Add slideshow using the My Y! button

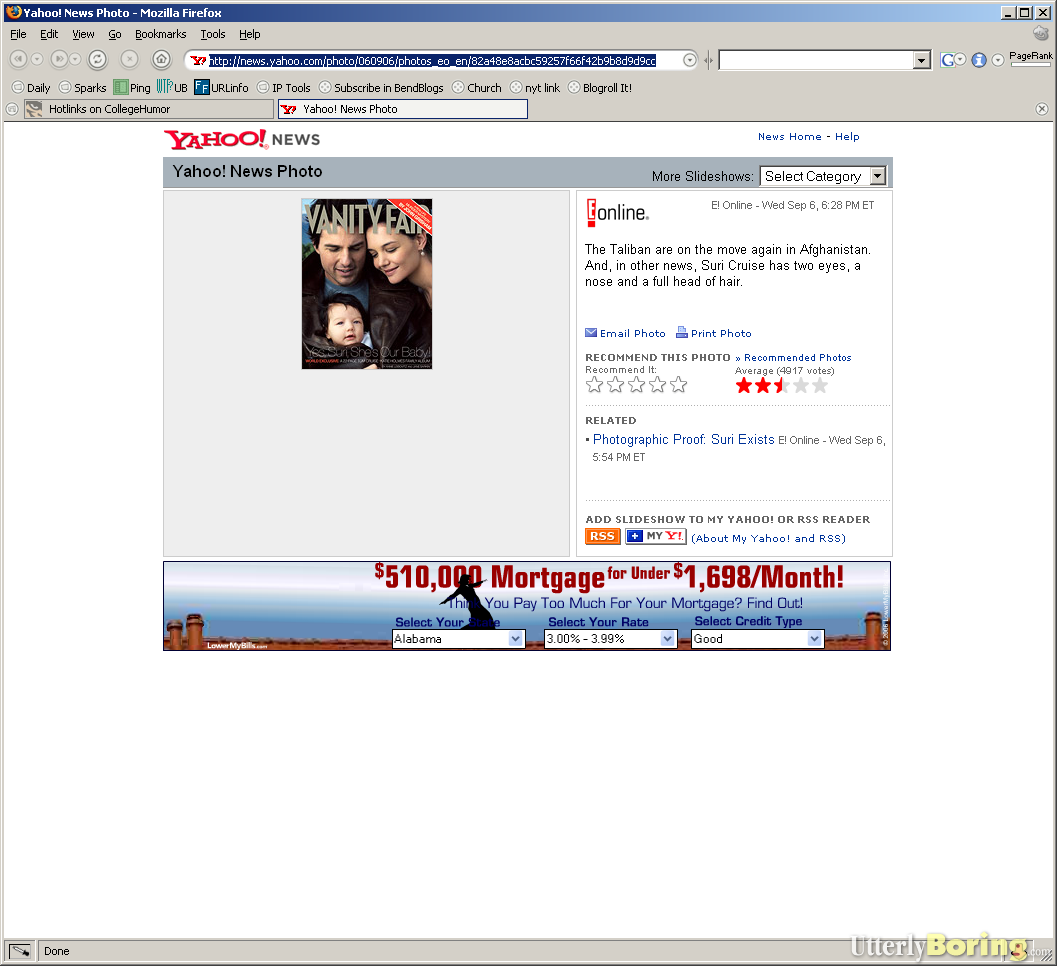click(x=655, y=537)
